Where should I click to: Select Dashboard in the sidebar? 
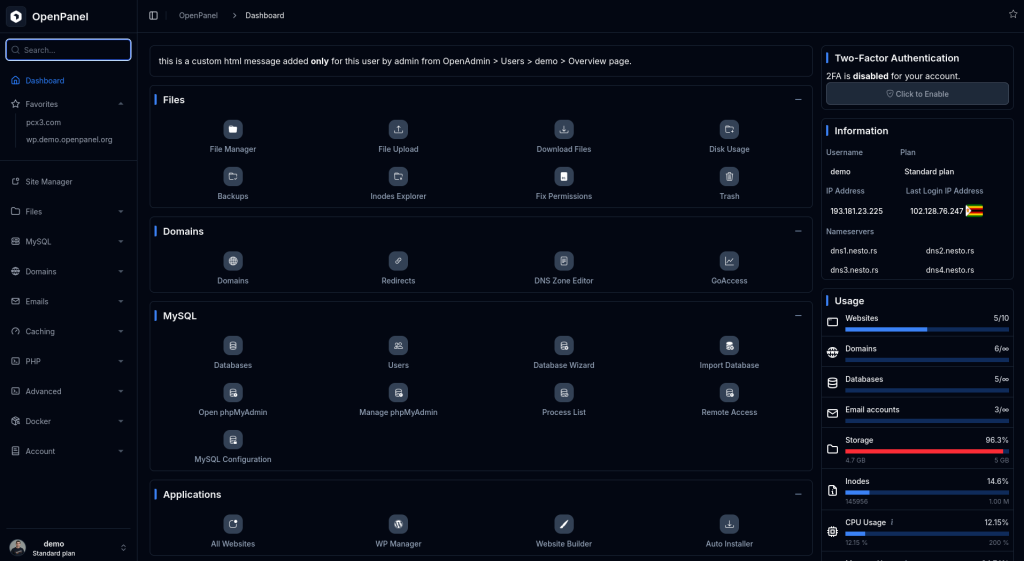click(44, 81)
